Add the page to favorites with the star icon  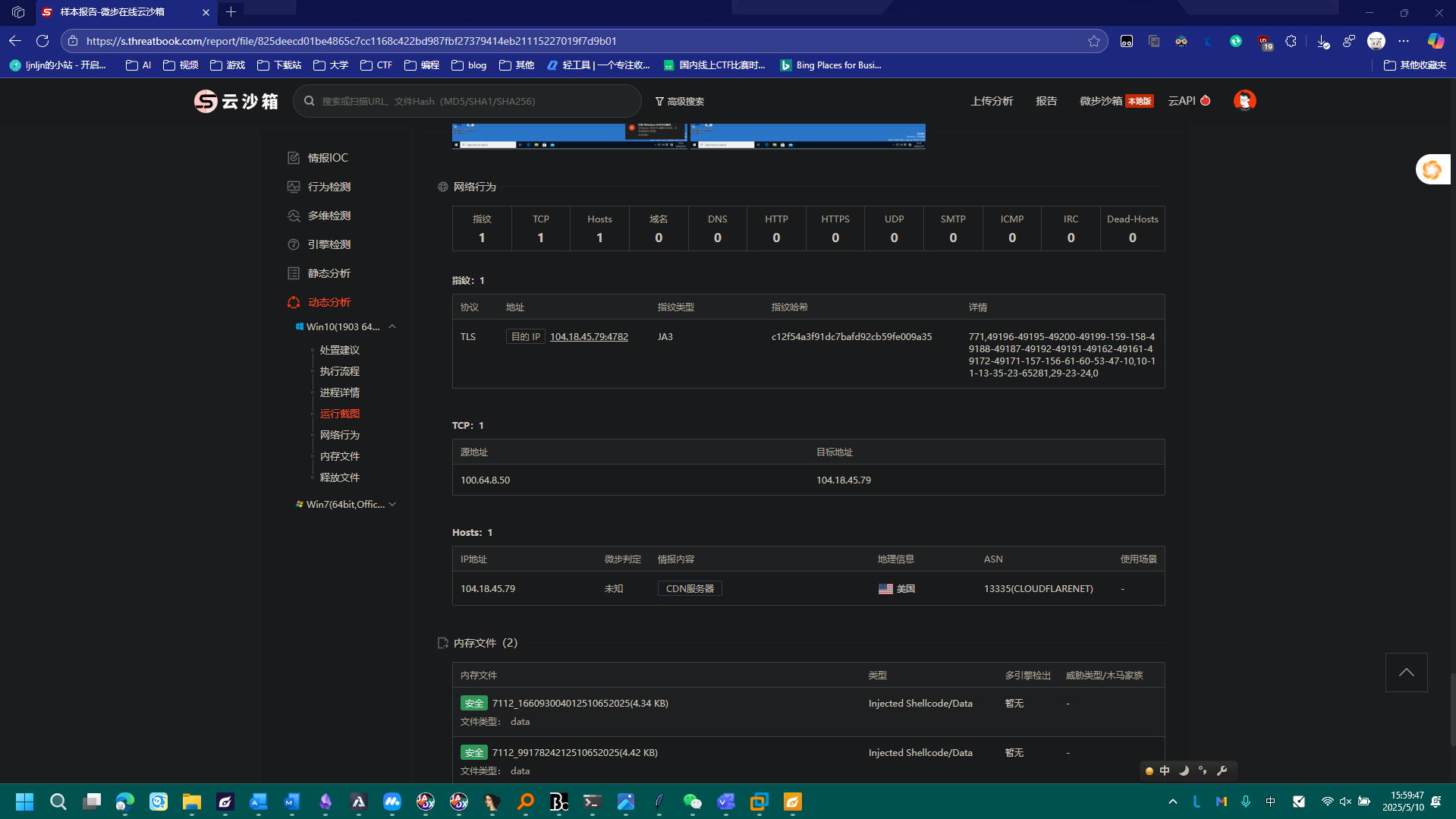[1093, 41]
